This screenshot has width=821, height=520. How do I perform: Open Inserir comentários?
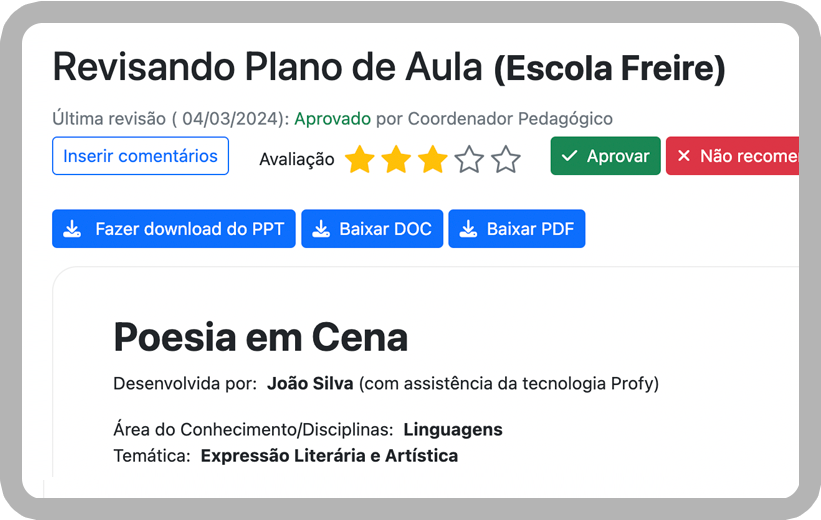pyautogui.click(x=140, y=156)
